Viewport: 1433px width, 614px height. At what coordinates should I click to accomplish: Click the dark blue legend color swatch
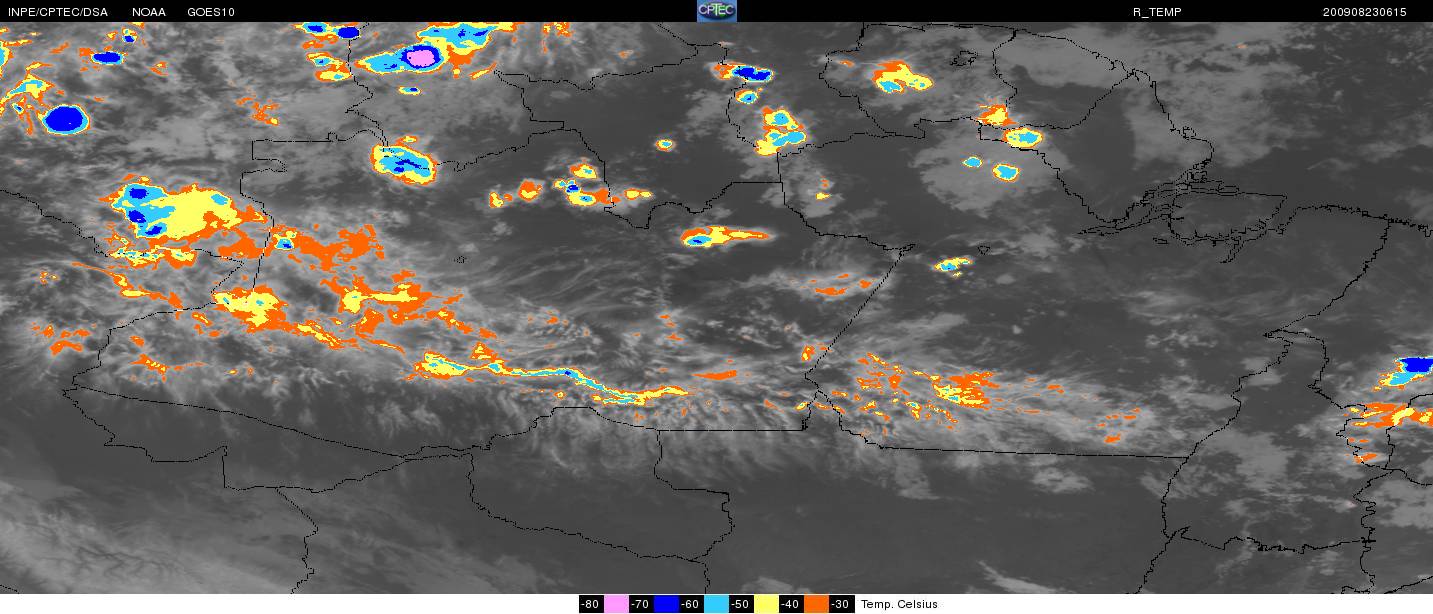tap(666, 604)
